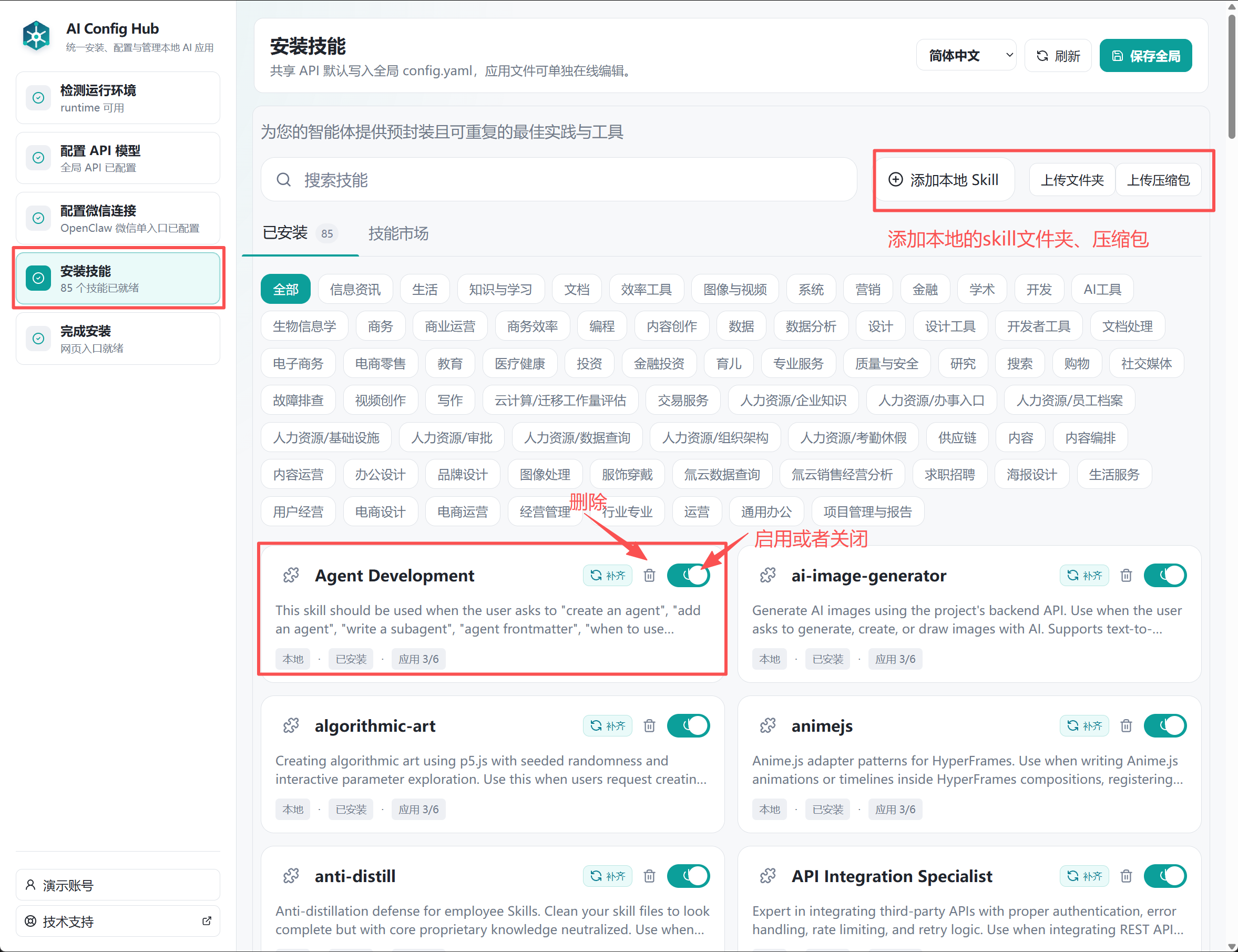Viewport: 1238px width, 952px height.
Task: Filter by 人力资源/考勤休假 category
Action: pyautogui.click(x=853, y=437)
